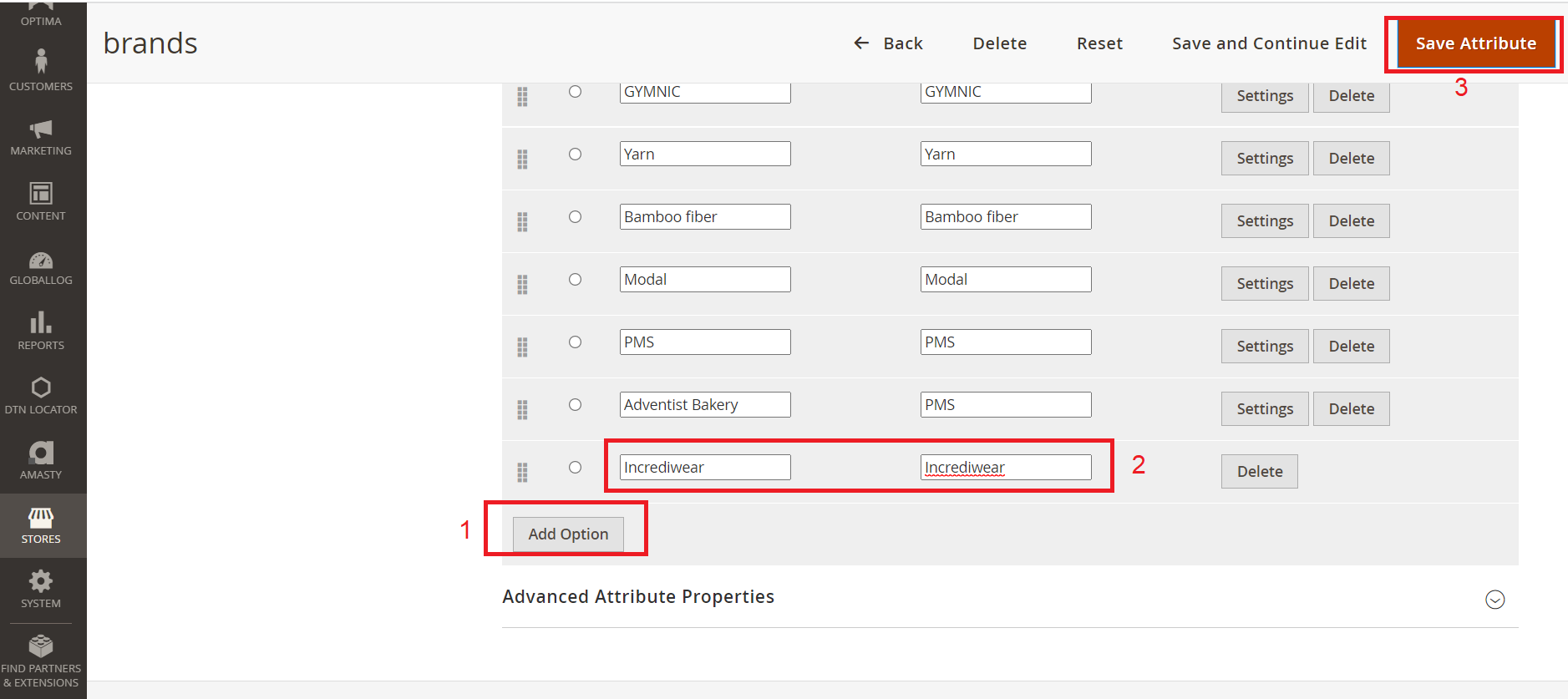Open Settings for the GYMNIC option

[x=1265, y=96]
